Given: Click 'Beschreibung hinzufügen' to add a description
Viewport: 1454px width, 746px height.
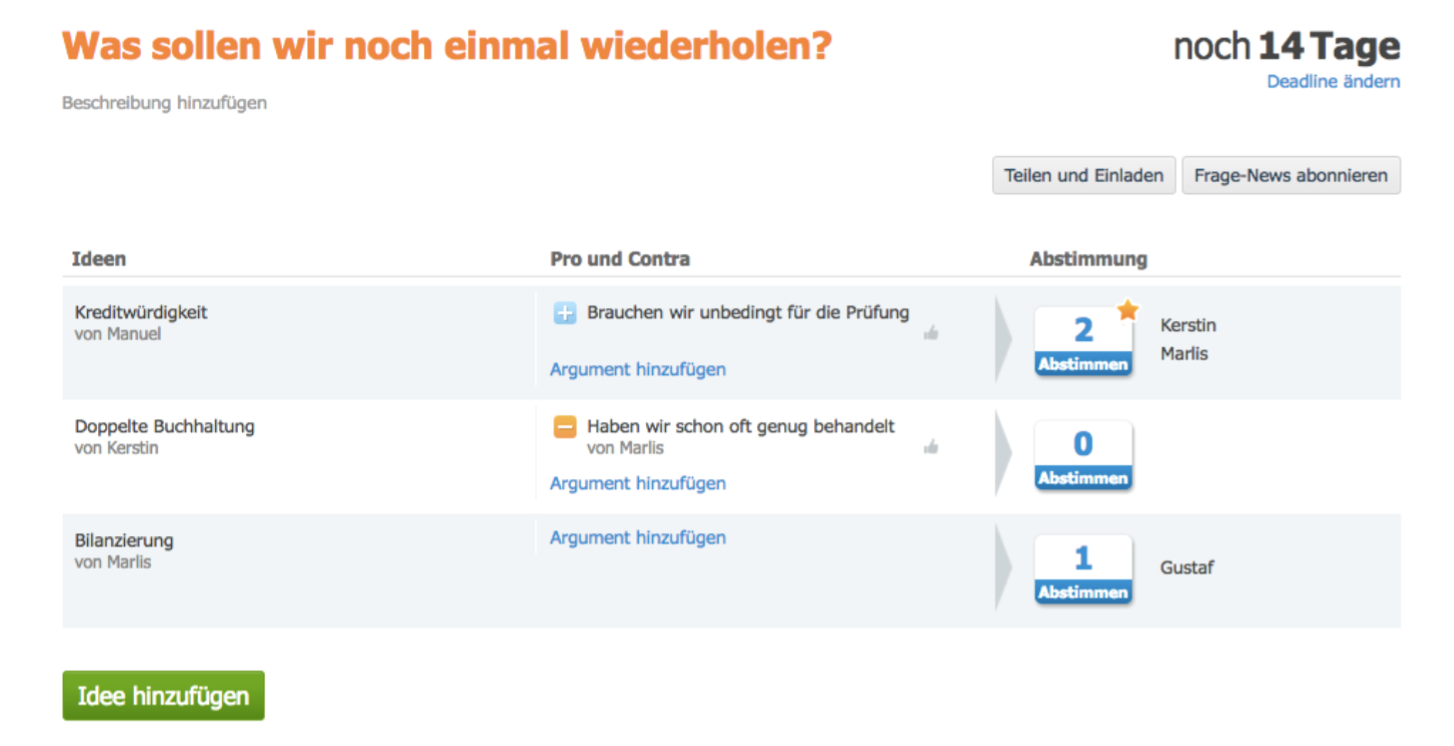Looking at the screenshot, I should pyautogui.click(x=164, y=103).
